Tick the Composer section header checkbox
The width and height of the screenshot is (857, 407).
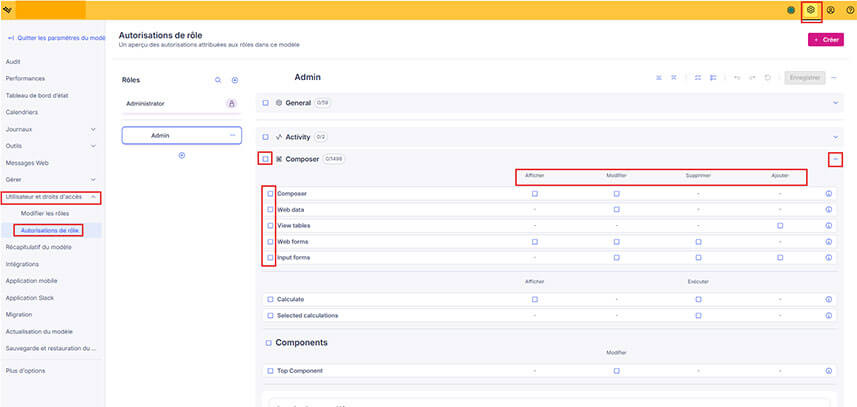click(266, 159)
